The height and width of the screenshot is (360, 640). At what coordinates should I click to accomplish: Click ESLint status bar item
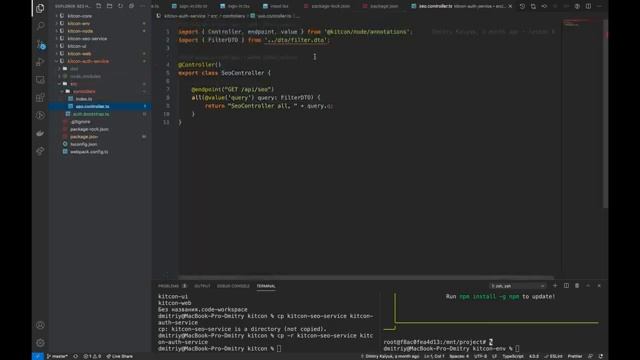coord(553,356)
